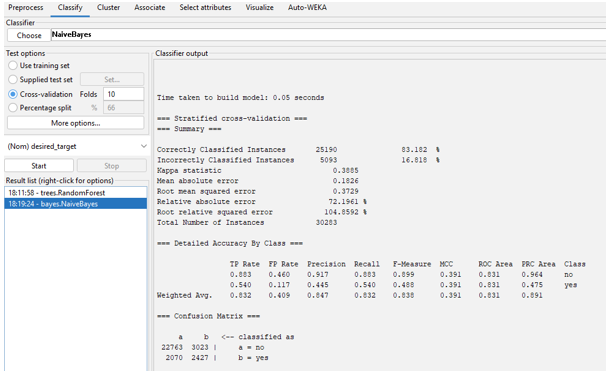Click Root relative squared error line
The image size is (610, 376).
pos(261,212)
